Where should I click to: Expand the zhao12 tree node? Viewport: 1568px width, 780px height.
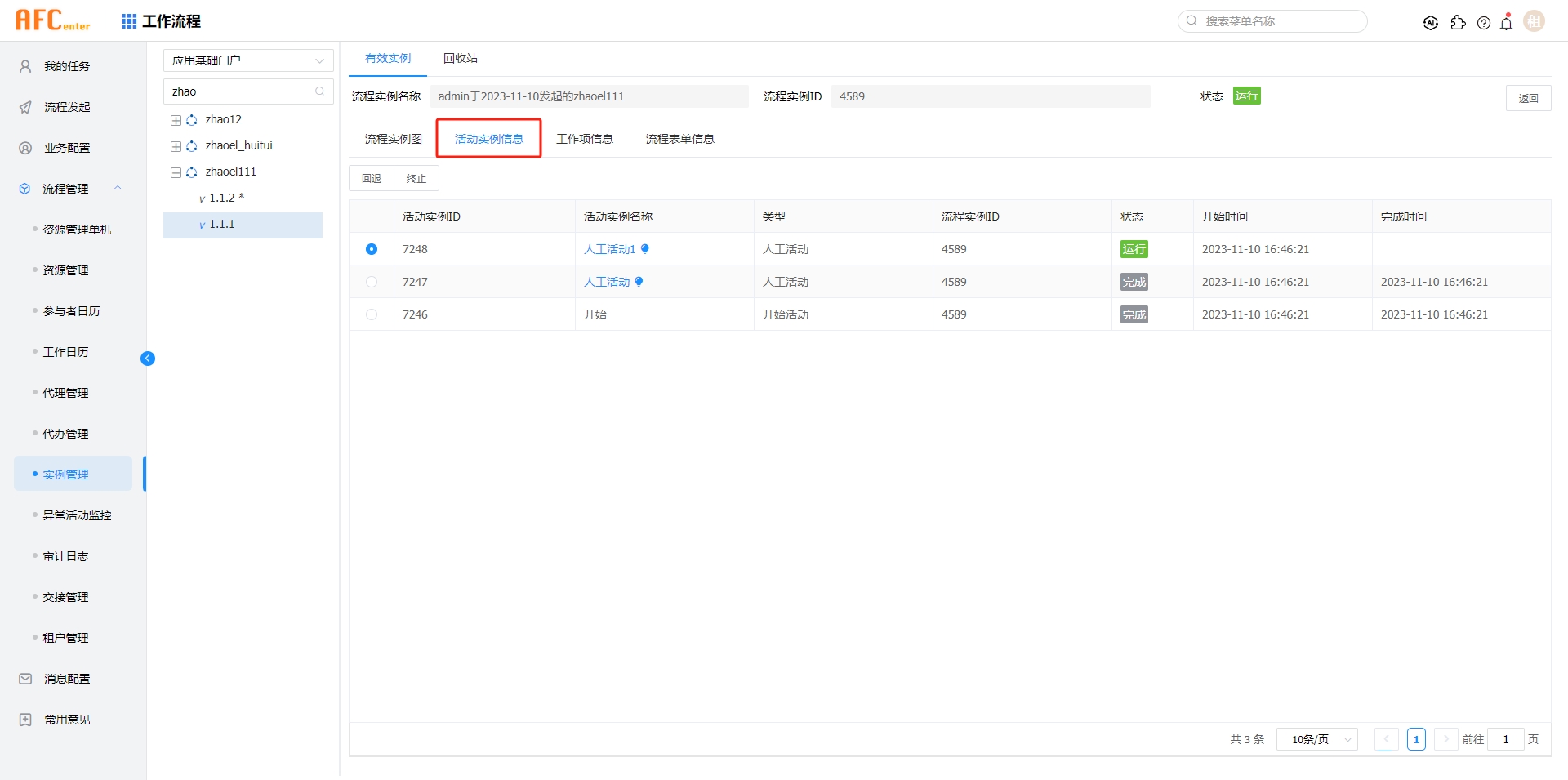pos(175,119)
